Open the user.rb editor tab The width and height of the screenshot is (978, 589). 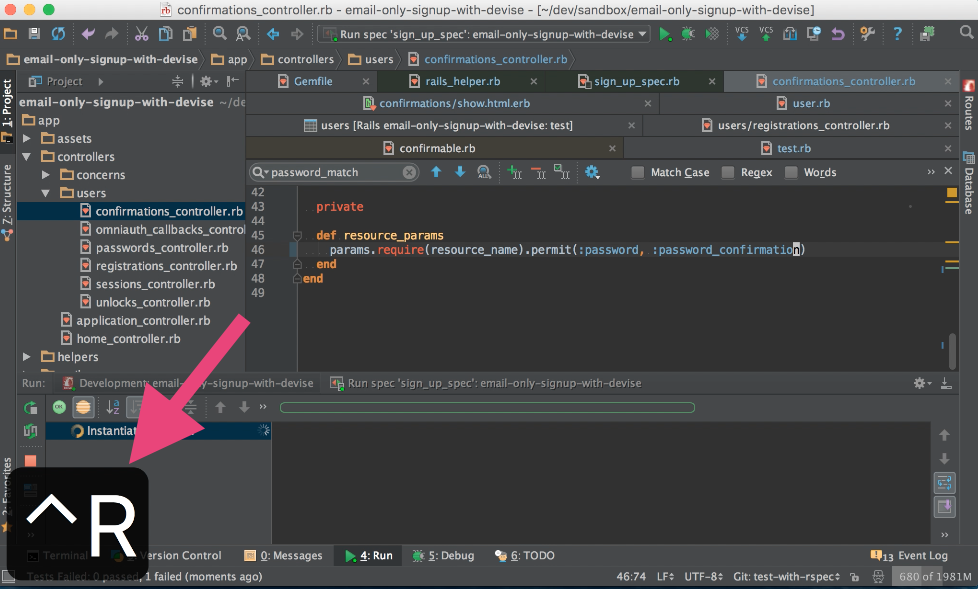tap(810, 103)
